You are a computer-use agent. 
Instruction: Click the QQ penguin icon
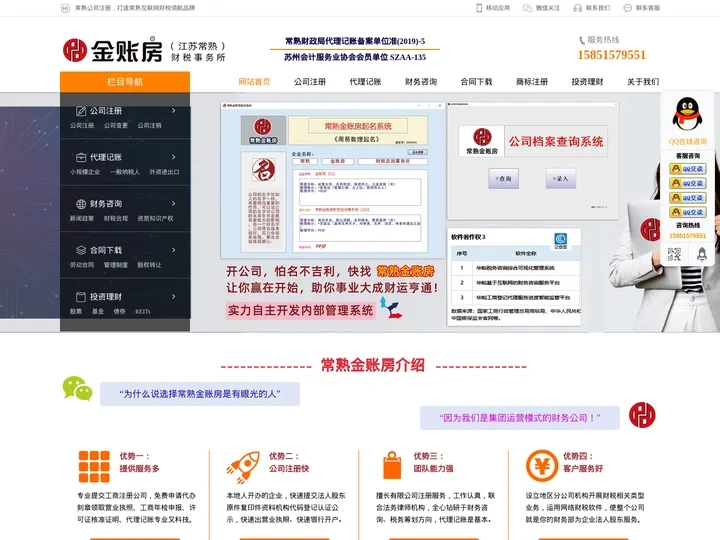687,115
